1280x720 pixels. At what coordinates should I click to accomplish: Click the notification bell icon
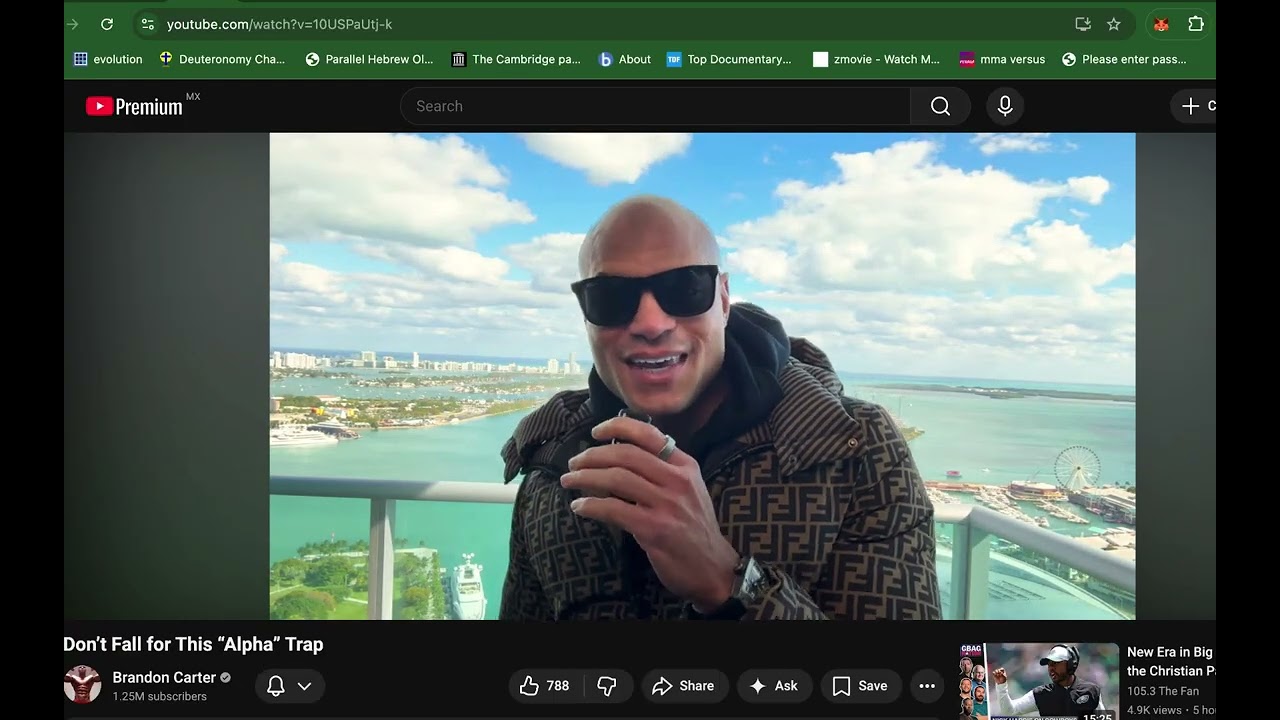click(276, 686)
